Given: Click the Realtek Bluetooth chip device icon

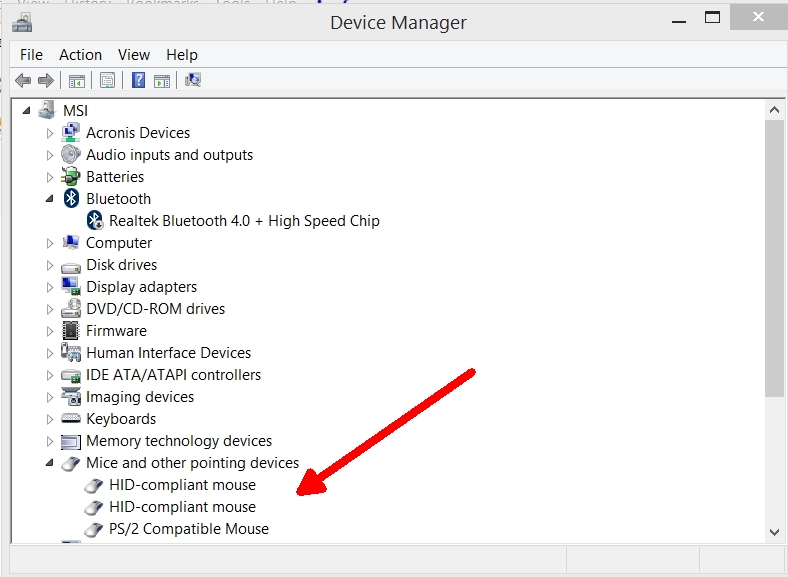Looking at the screenshot, I should pos(95,221).
